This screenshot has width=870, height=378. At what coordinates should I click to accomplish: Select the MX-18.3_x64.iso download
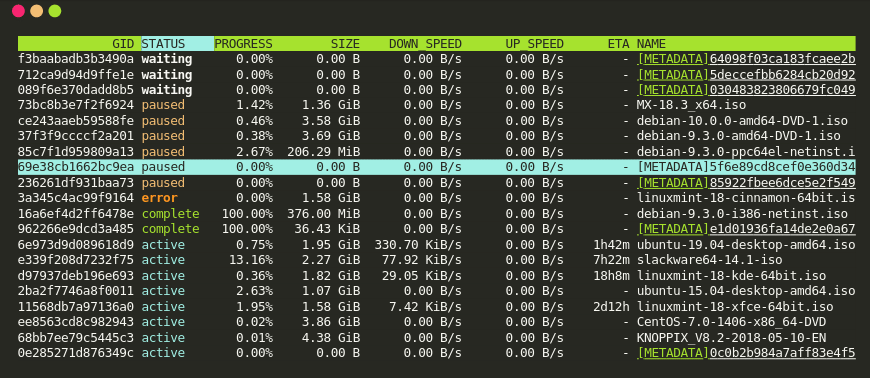pos(691,105)
